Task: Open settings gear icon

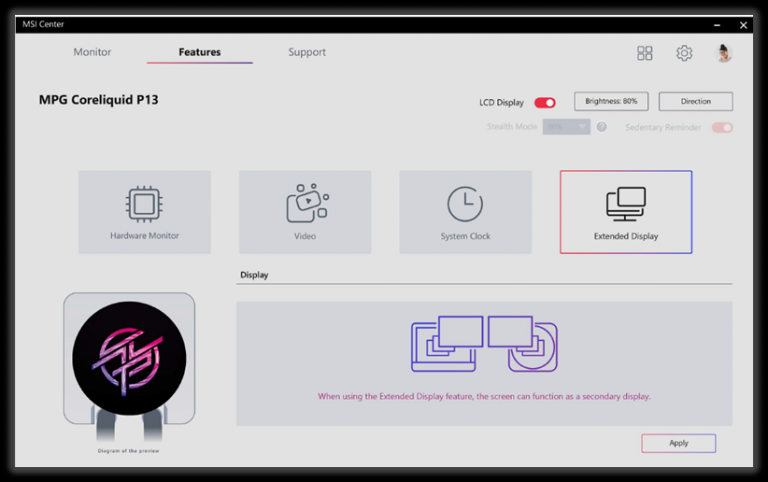Action: tap(684, 53)
